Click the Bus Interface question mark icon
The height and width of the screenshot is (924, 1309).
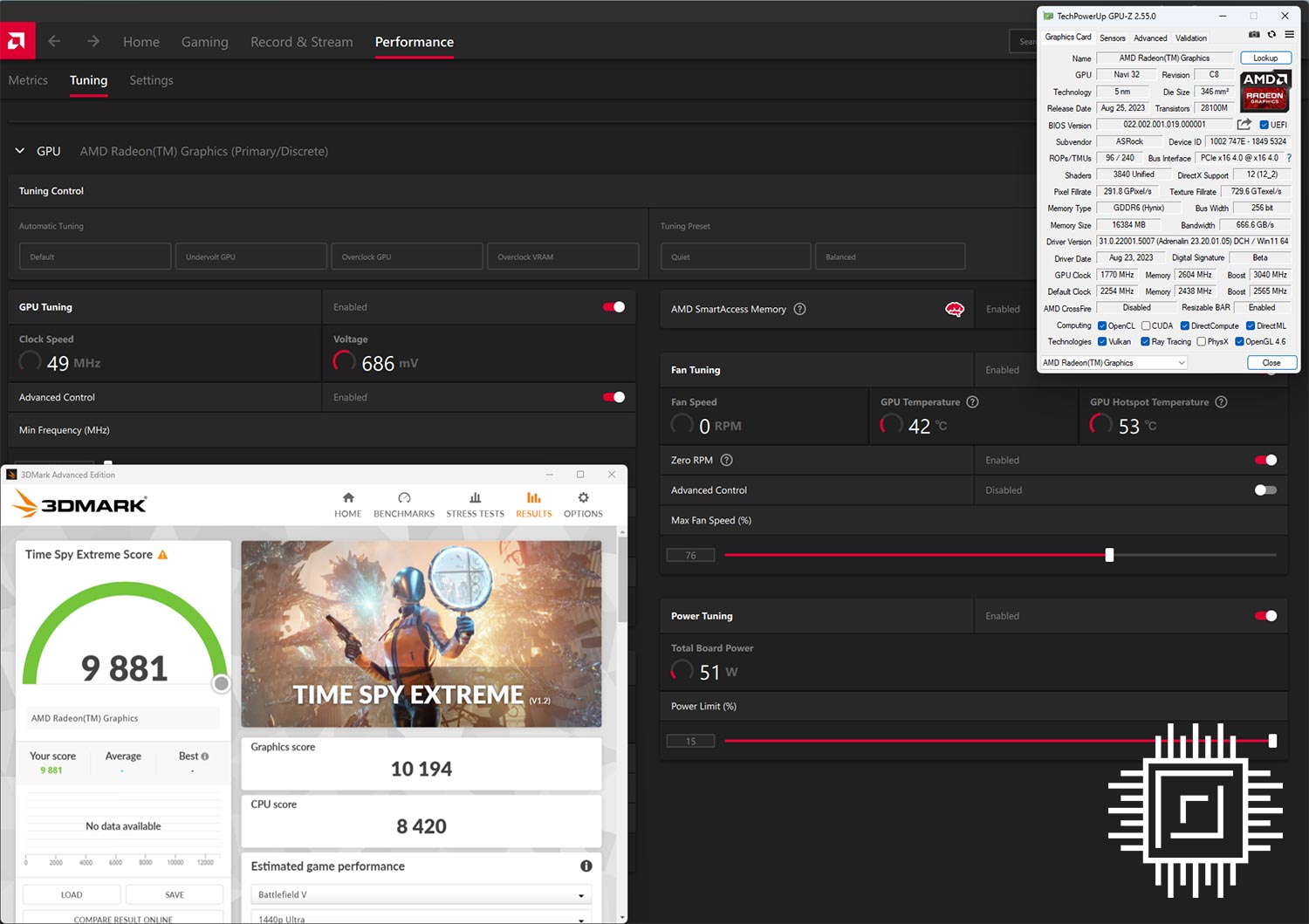tap(1289, 158)
